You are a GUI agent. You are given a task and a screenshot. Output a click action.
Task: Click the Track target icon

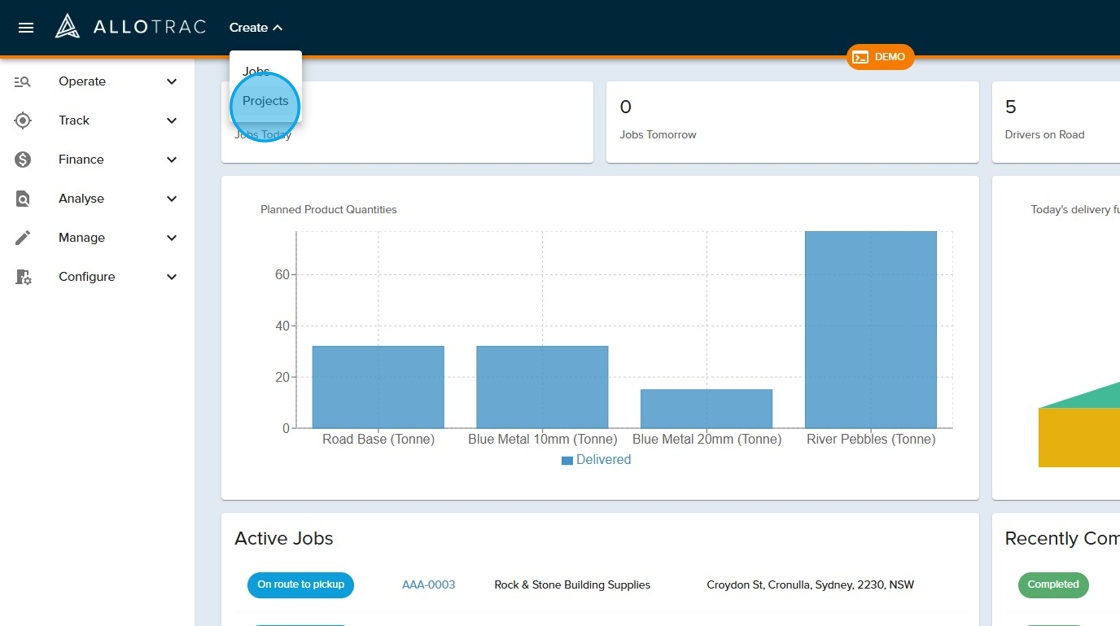click(x=23, y=121)
